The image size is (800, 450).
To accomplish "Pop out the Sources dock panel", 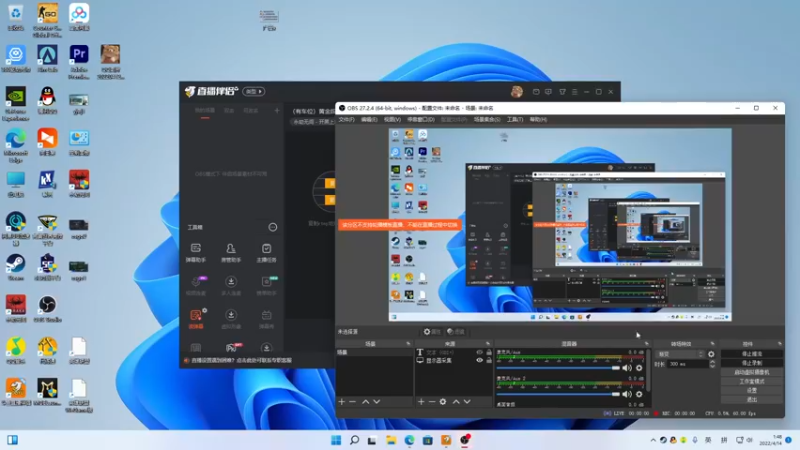I will (x=488, y=344).
